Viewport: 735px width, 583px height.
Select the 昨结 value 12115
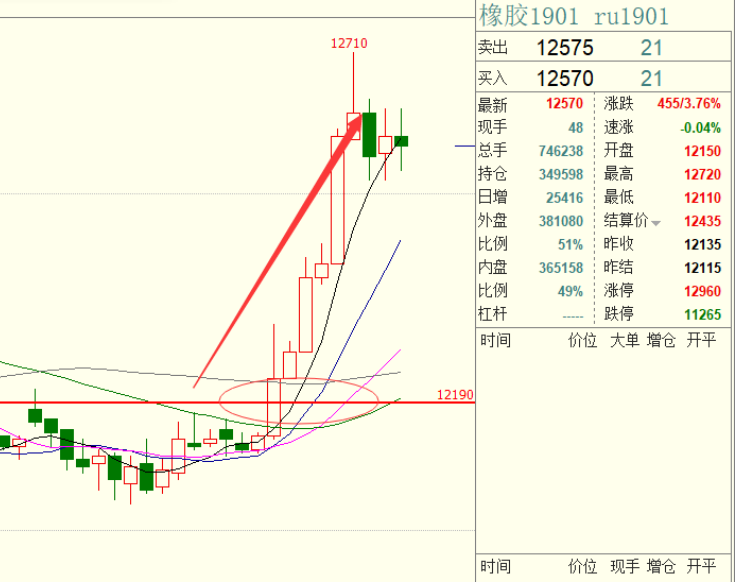point(702,268)
